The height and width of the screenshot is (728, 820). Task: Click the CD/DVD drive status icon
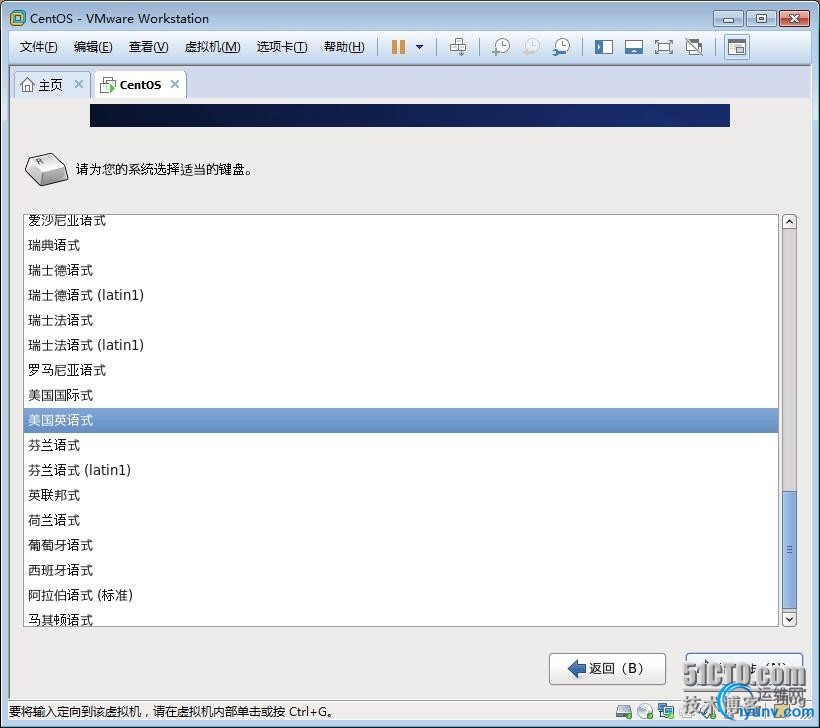(x=645, y=711)
